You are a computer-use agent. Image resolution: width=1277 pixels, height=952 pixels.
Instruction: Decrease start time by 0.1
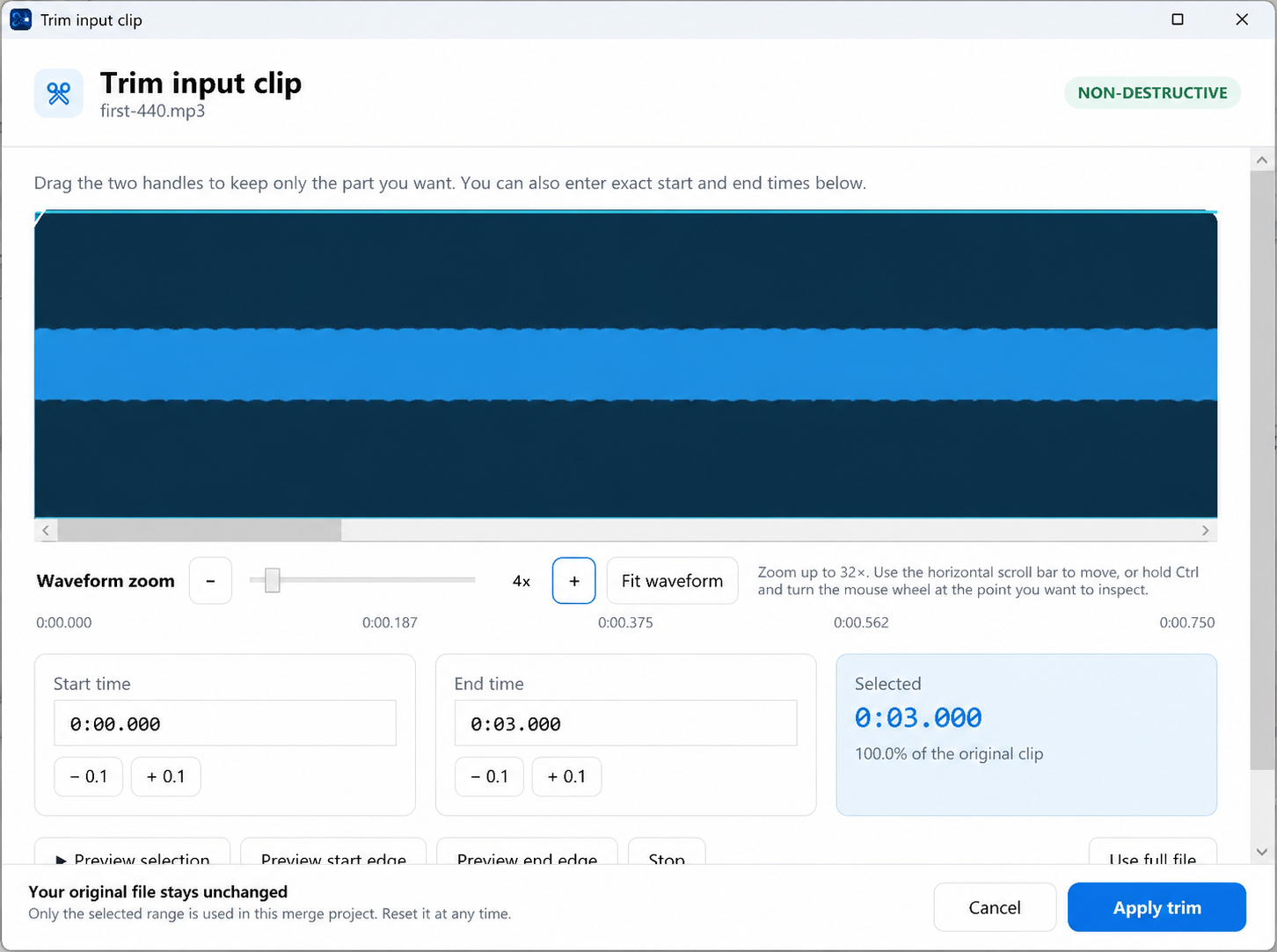[89, 777]
